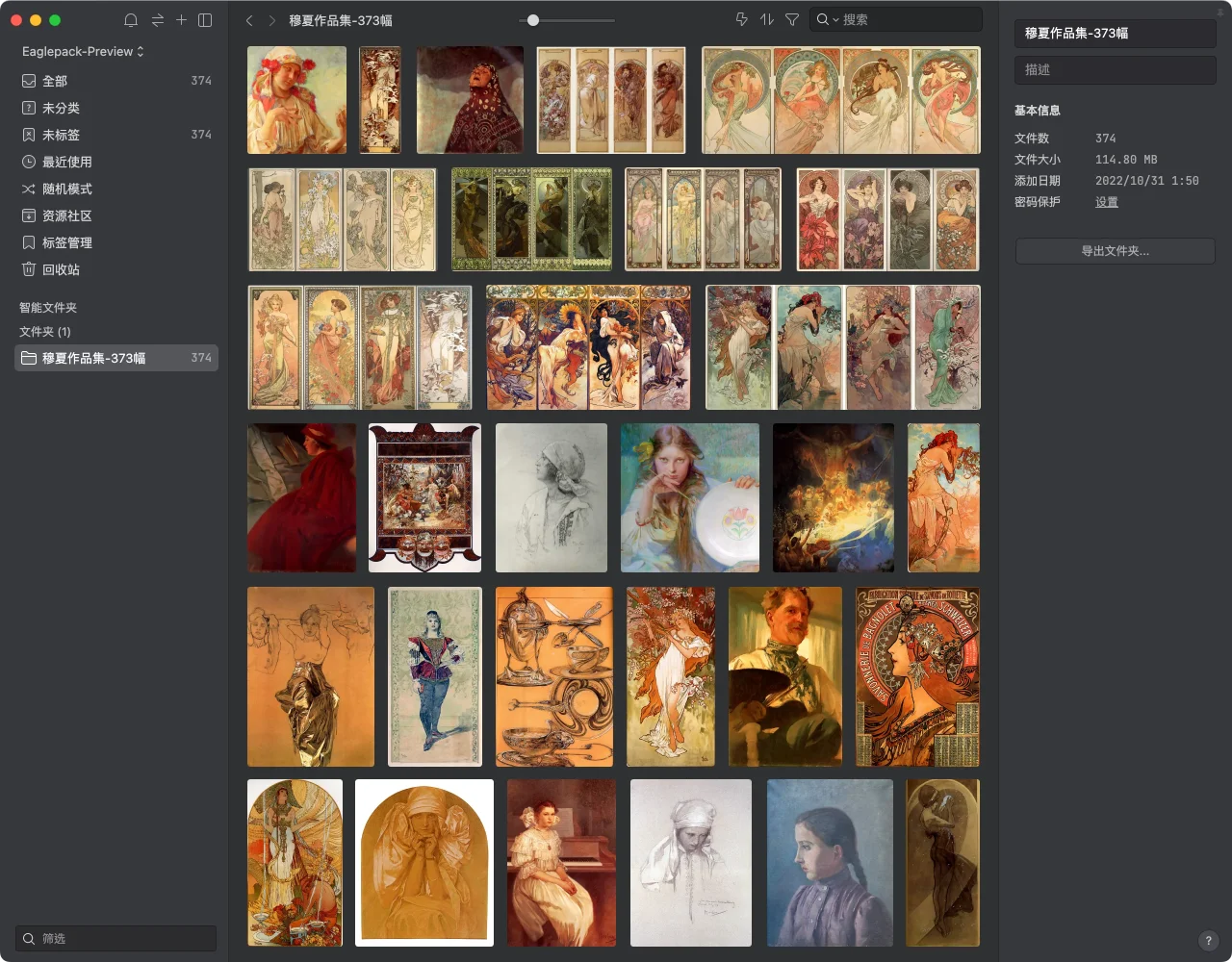Go forward with the right chevron
This screenshot has width=1232, height=962.
[x=272, y=20]
